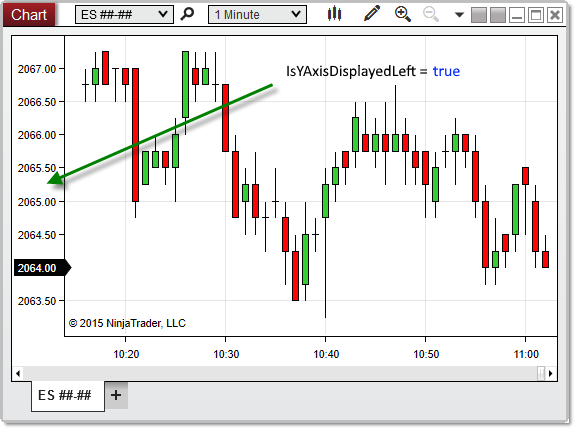Click the scrollbar left arrow
The height and width of the screenshot is (429, 575).
pyautogui.click(x=18, y=374)
